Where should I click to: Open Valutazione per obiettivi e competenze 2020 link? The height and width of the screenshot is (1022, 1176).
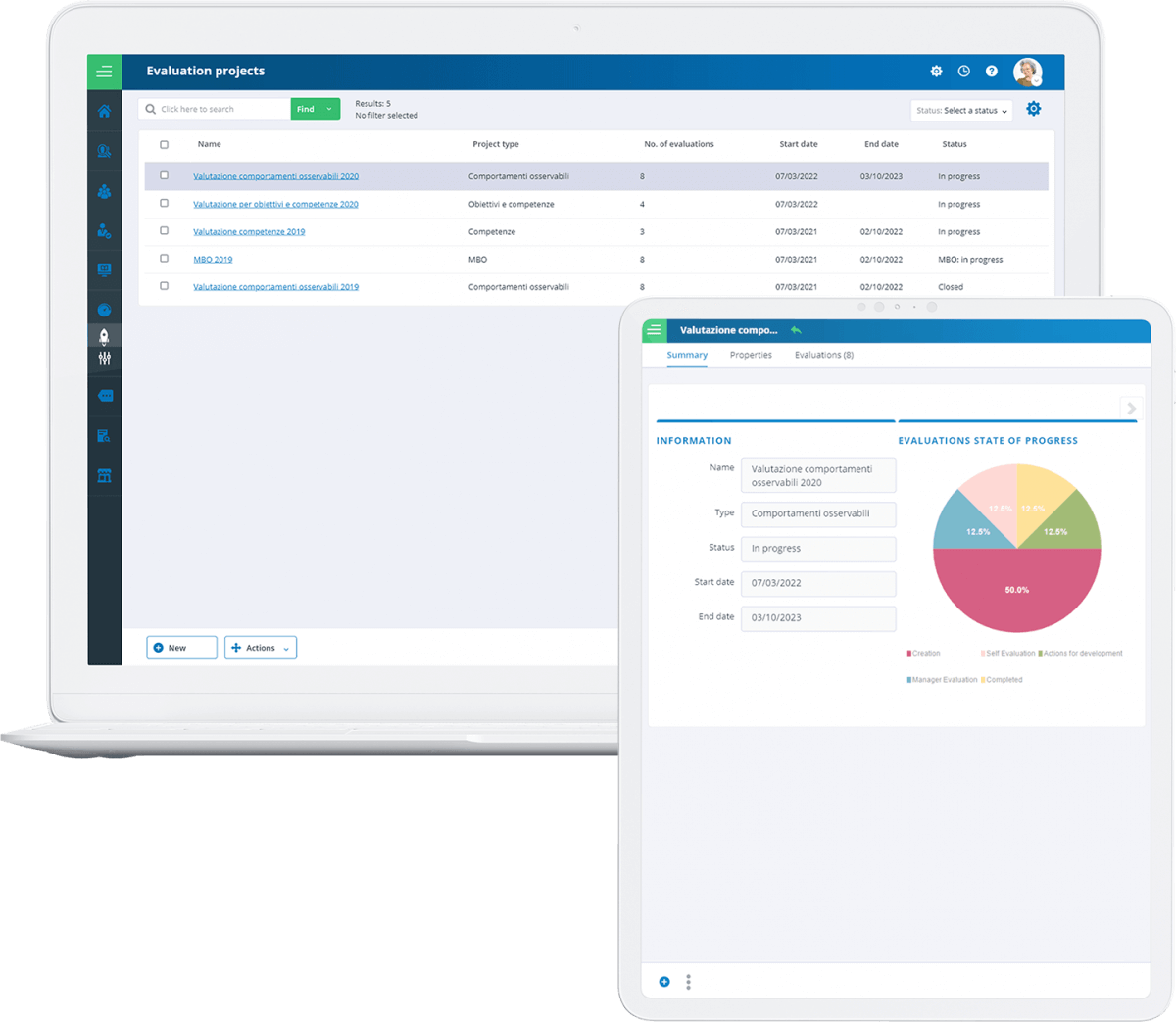point(275,205)
